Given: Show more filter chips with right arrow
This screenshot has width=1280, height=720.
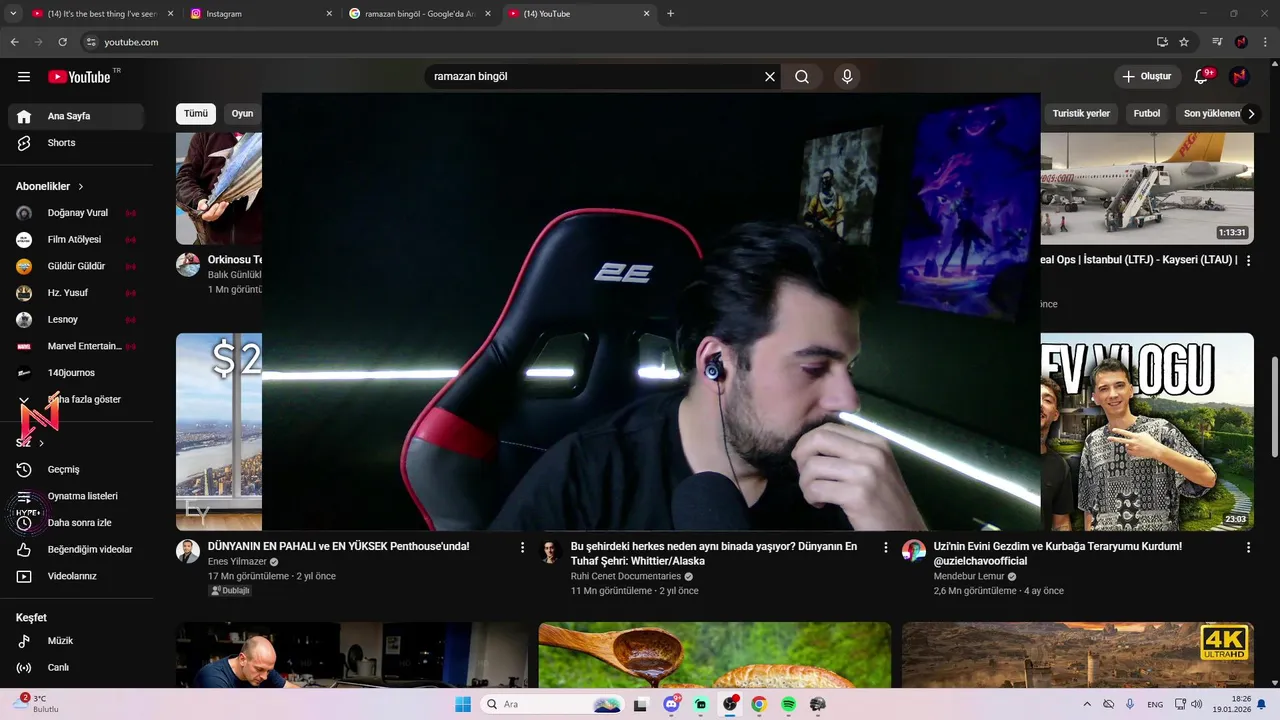Looking at the screenshot, I should [1251, 114].
